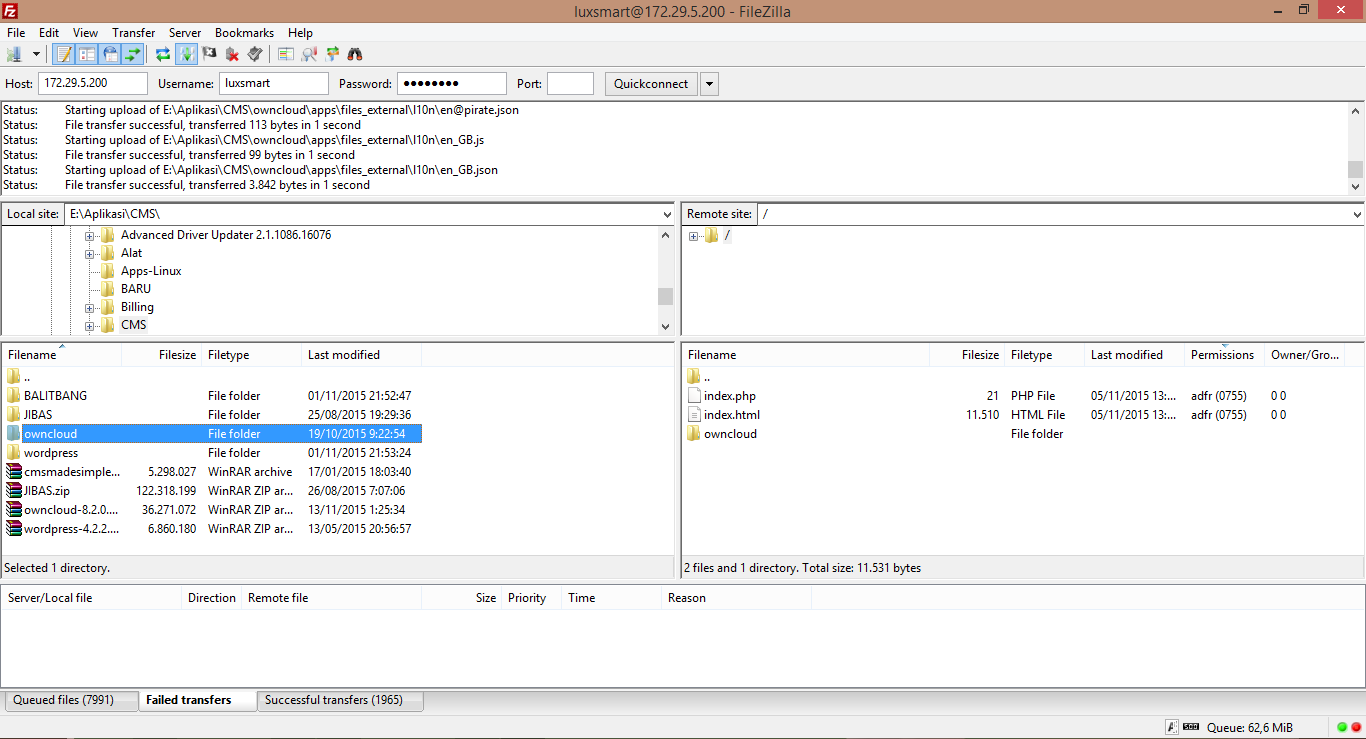Click the green activity LED
The width and height of the screenshot is (1366, 739).
coord(1342,727)
